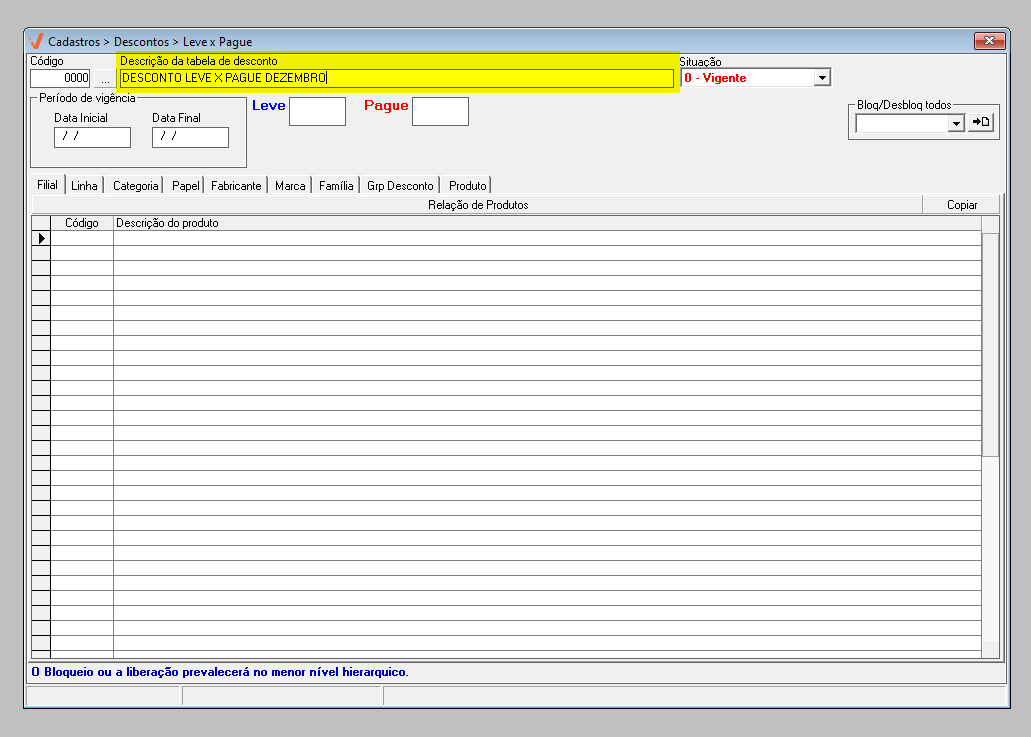The height and width of the screenshot is (737, 1031).
Task: Close the Leve x Pague window
Action: [x=990, y=41]
